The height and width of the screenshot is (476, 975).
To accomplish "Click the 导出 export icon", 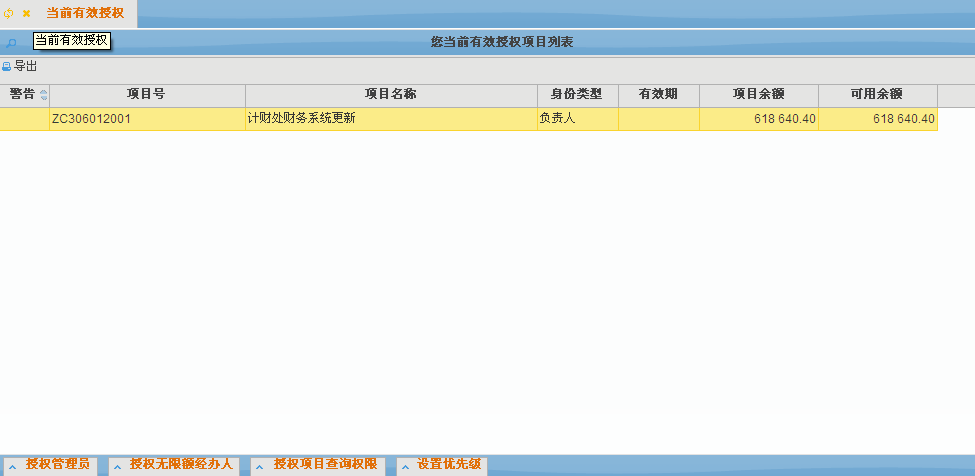I will tap(7, 66).
